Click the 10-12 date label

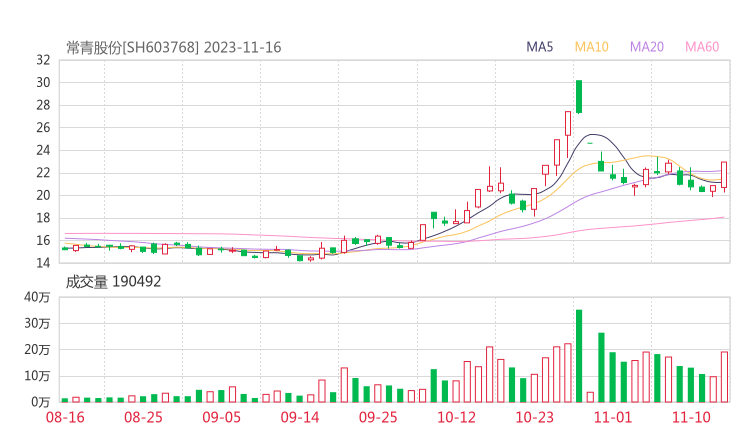[x=456, y=417]
